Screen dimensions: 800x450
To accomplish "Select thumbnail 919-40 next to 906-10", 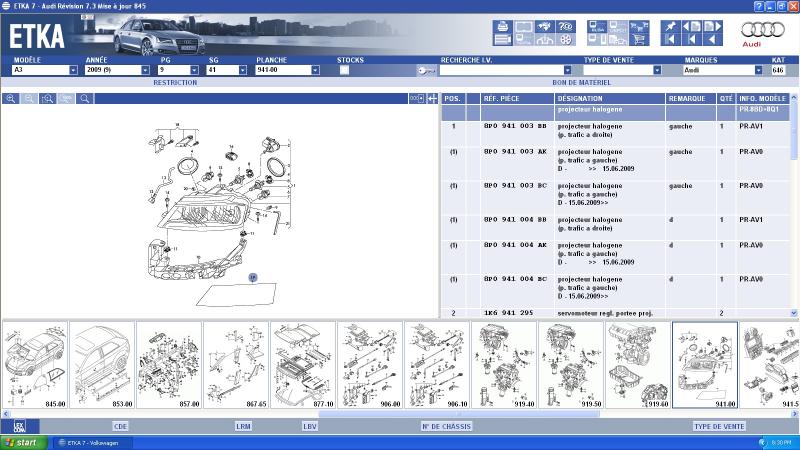I will pyautogui.click(x=504, y=365).
